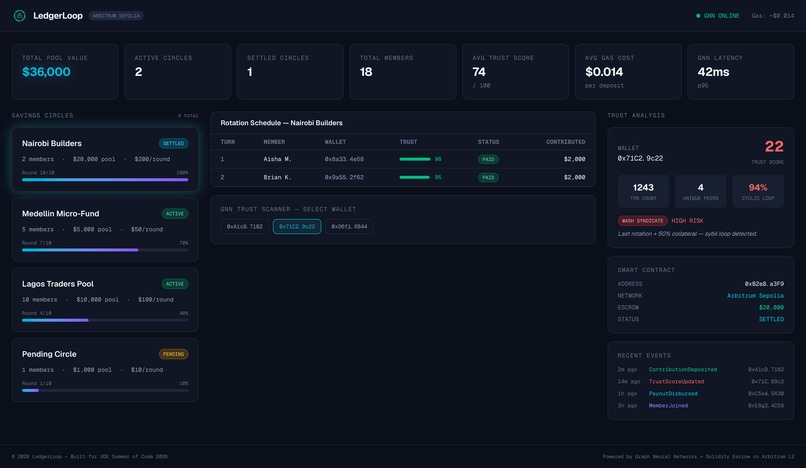The height and width of the screenshot is (468, 806).
Task: Click wallet address 0x8a33.4e58
Action: pos(344,159)
